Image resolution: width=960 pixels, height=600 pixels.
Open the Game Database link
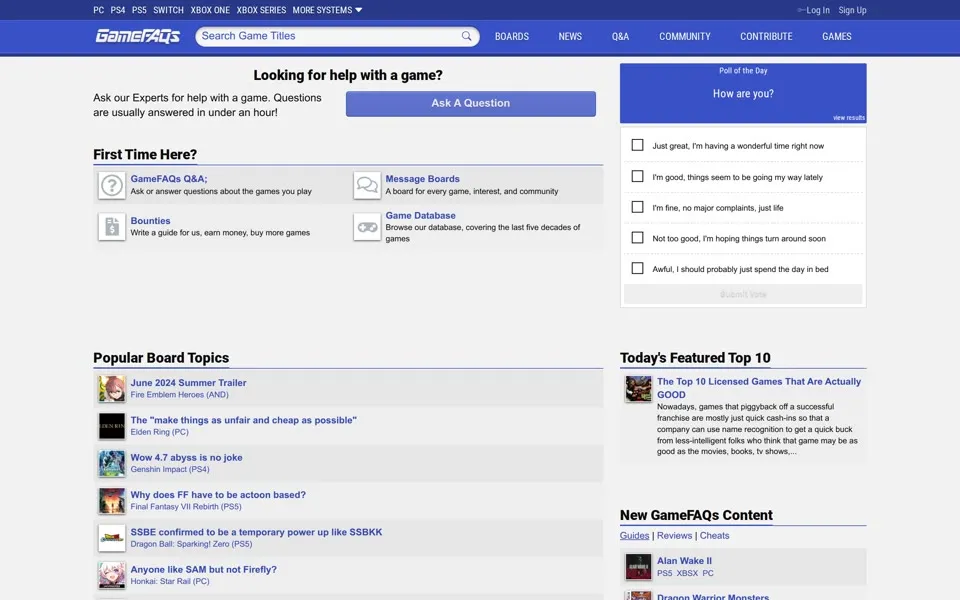(420, 216)
